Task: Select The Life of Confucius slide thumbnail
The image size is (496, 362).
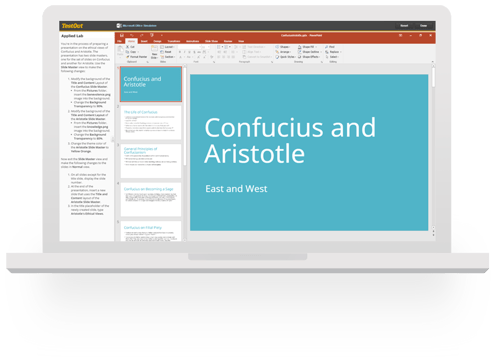Action: click(x=151, y=122)
